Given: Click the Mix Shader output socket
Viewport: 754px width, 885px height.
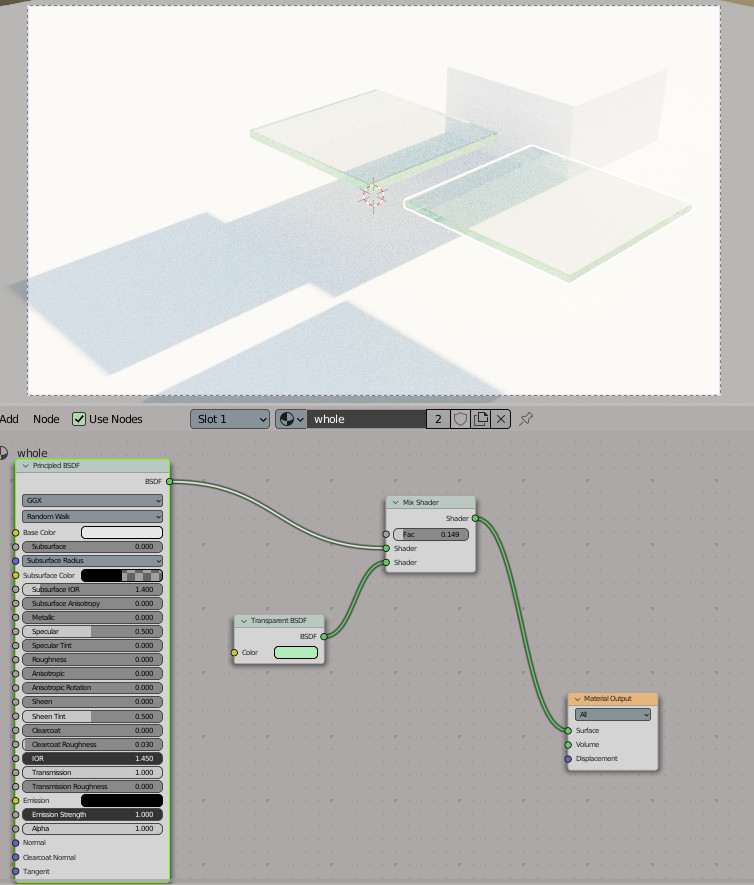Looking at the screenshot, I should click(x=475, y=518).
